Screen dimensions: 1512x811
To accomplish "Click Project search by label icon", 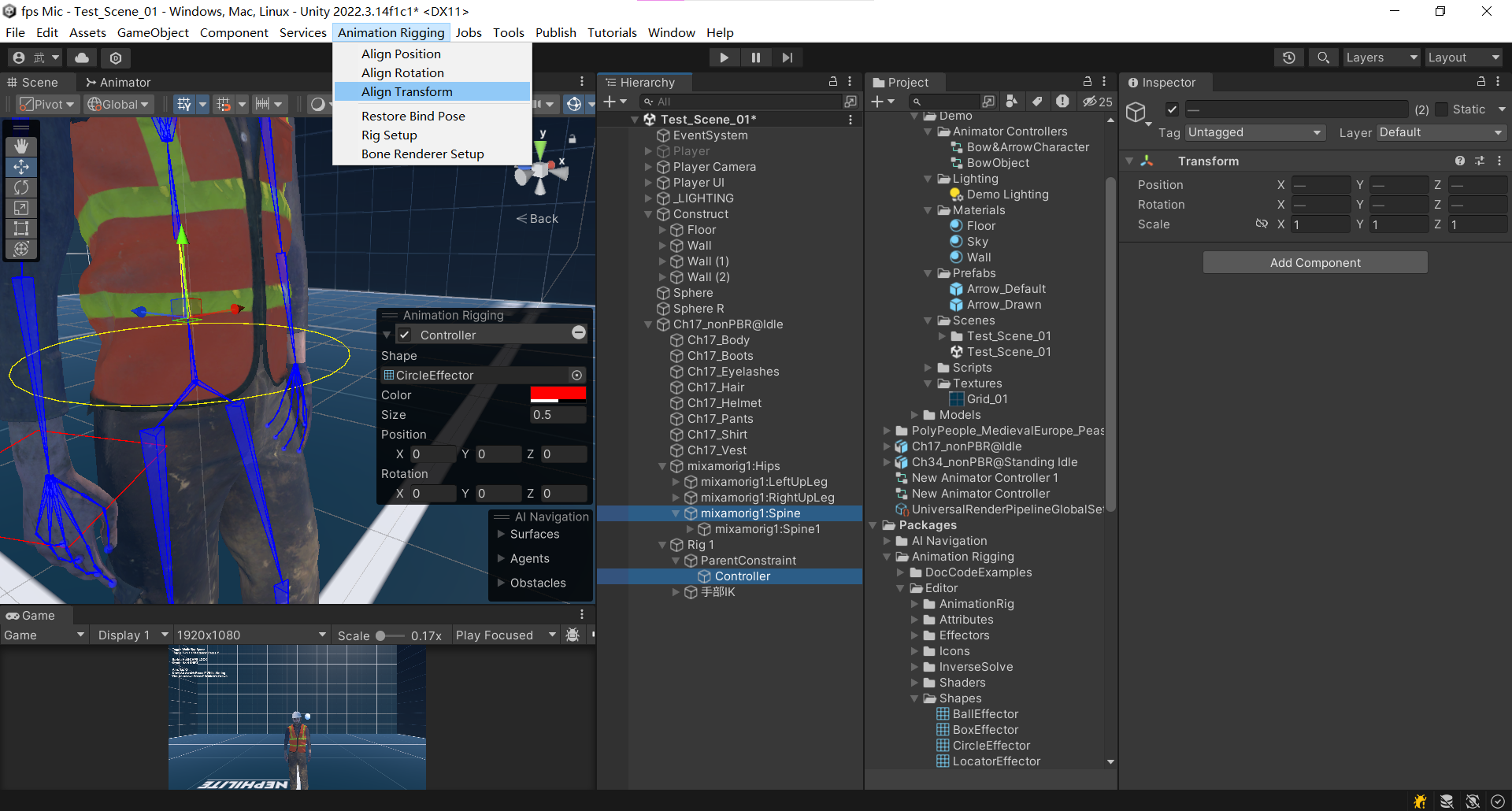I will (x=1037, y=102).
